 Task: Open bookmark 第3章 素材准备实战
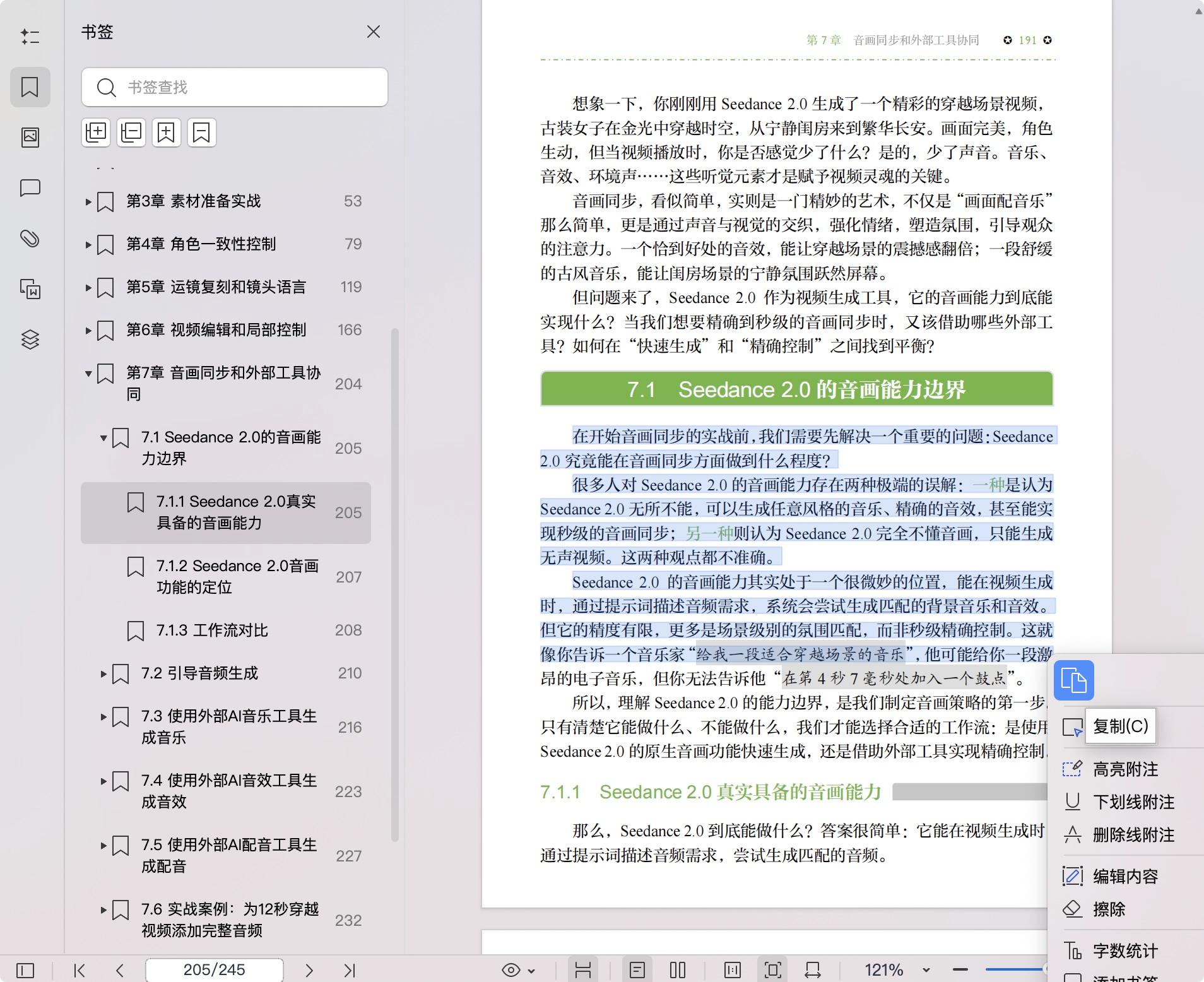[226, 201]
